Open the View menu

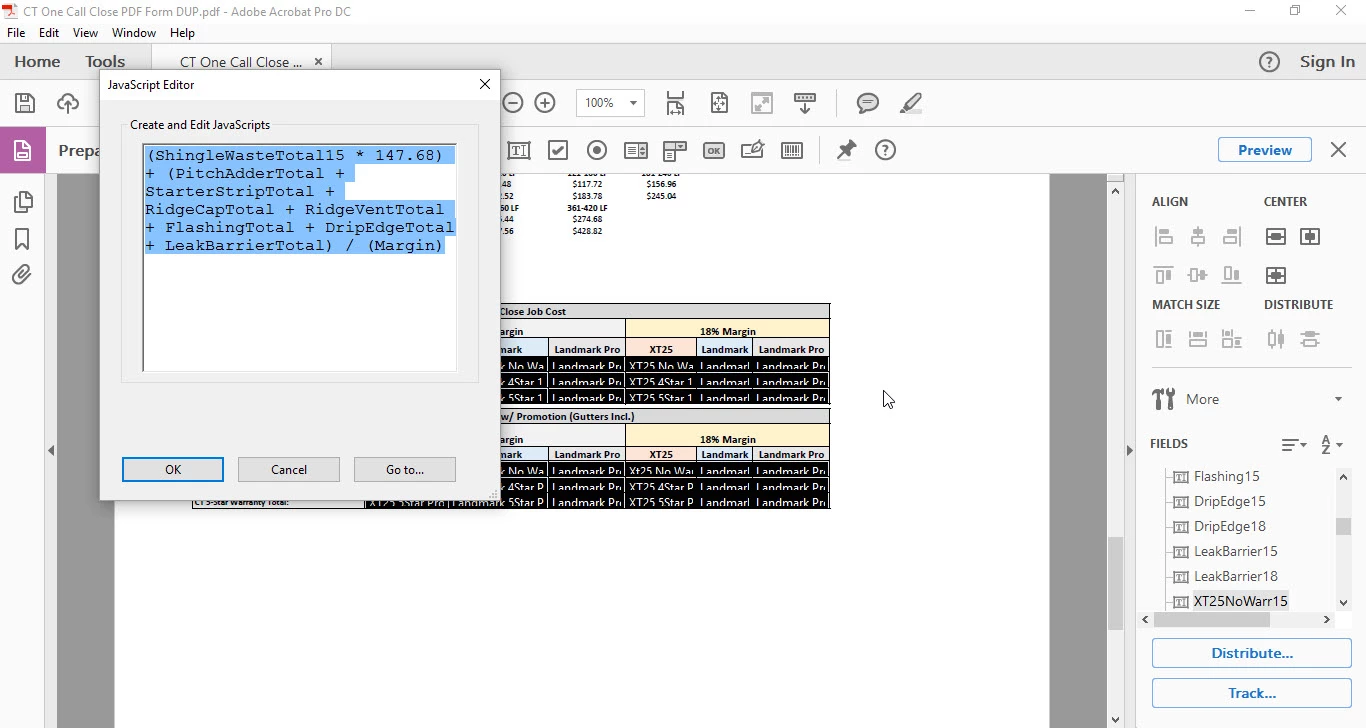pyautogui.click(x=85, y=33)
